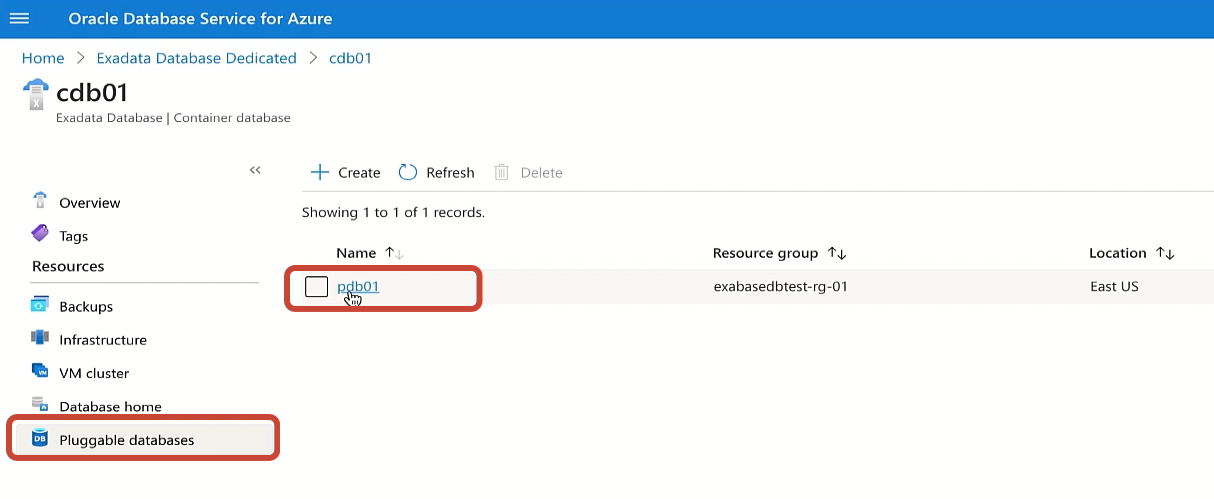Screen dimensions: 1214x499
Task: Go to Backups resource
Action: click(85, 307)
